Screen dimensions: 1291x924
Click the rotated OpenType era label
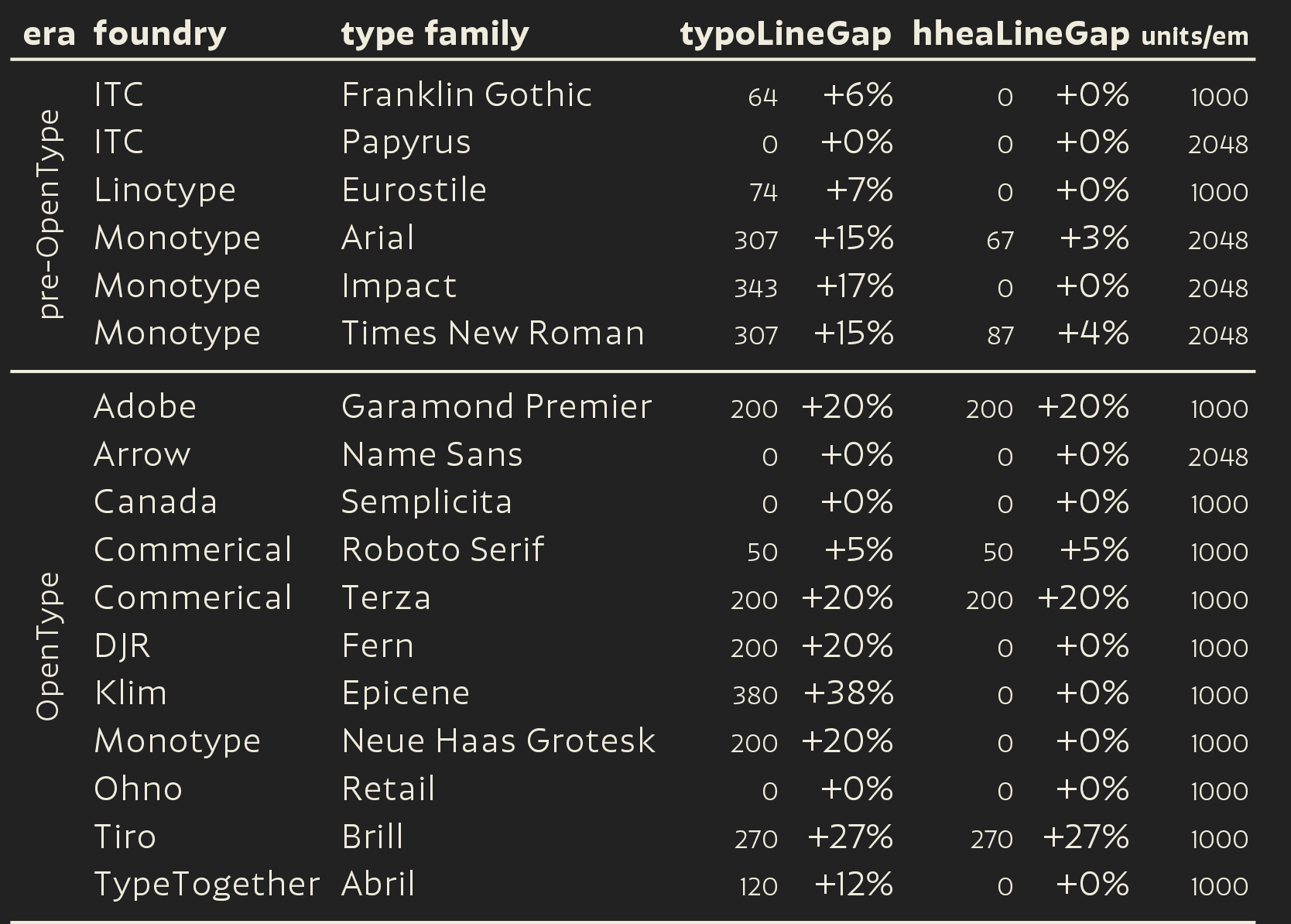(50, 646)
